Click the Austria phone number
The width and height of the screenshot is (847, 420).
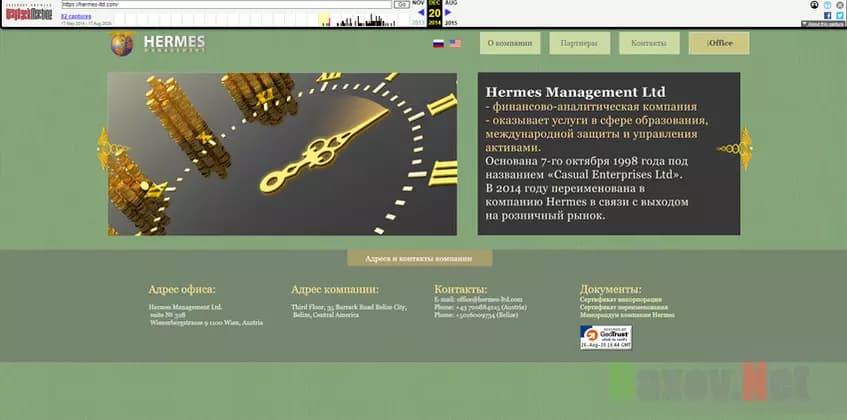pyautogui.click(x=491, y=307)
